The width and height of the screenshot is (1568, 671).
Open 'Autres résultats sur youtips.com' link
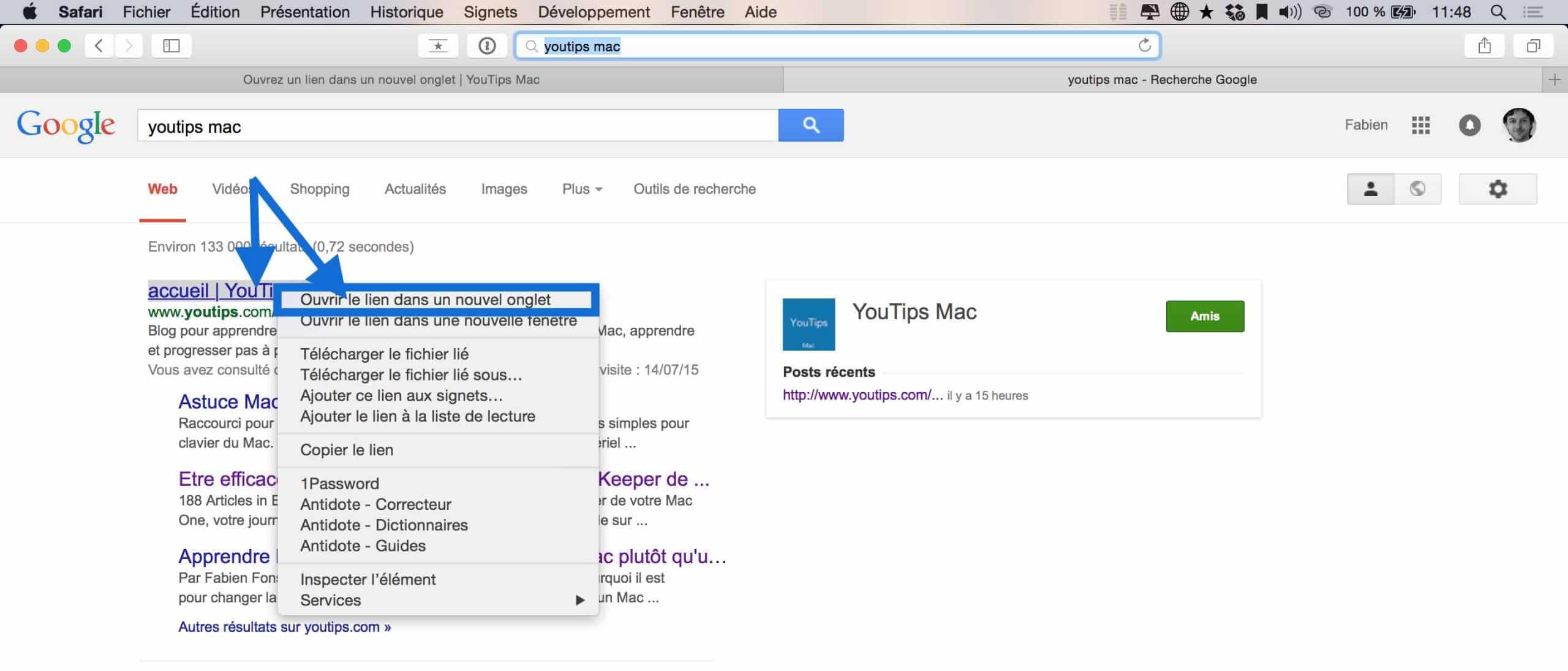click(x=285, y=627)
